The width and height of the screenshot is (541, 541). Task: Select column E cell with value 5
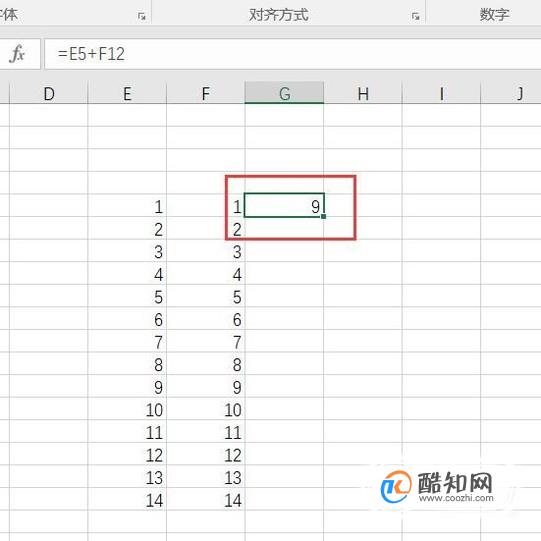tap(127, 296)
